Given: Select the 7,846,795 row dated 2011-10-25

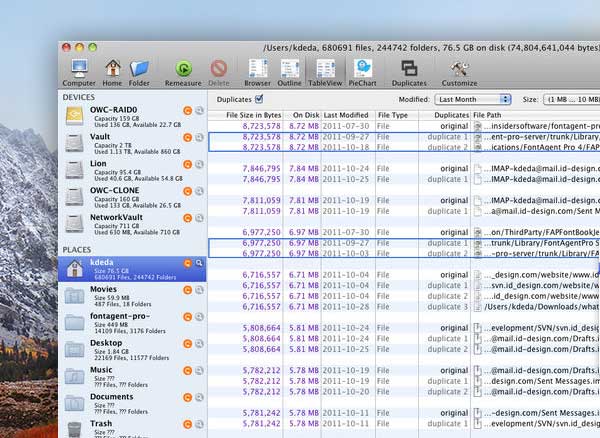Looking at the screenshot, I should tap(404, 179).
